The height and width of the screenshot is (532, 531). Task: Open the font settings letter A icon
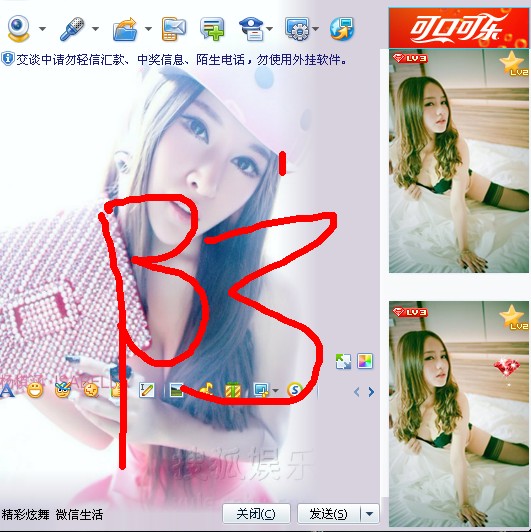point(7,391)
